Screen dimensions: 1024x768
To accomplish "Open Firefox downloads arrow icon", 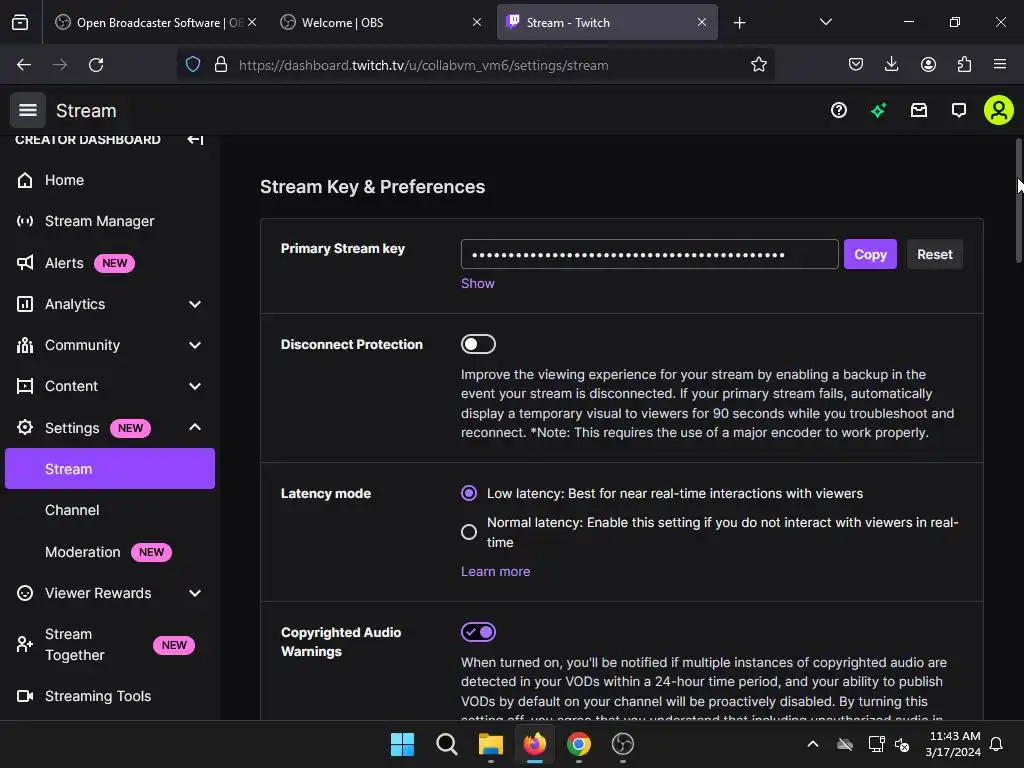I will pos(891,65).
